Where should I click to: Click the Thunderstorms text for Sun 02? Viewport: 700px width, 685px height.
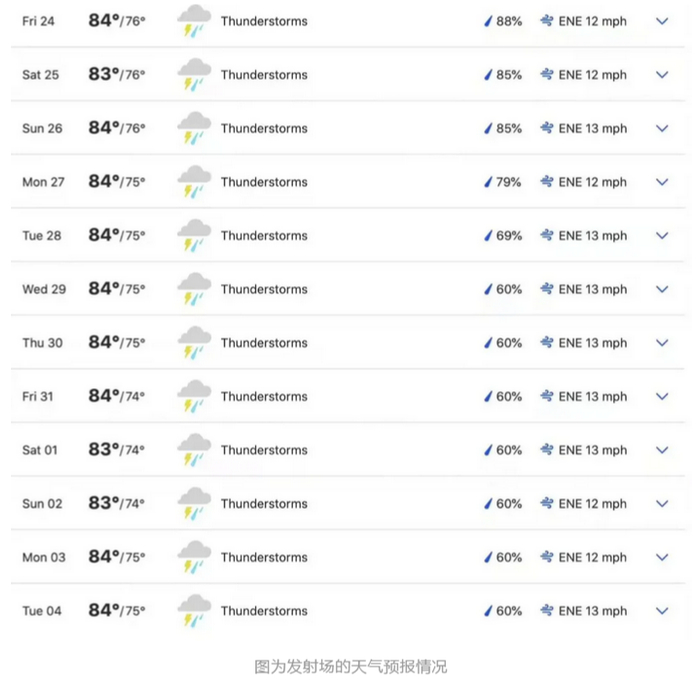[264, 504]
